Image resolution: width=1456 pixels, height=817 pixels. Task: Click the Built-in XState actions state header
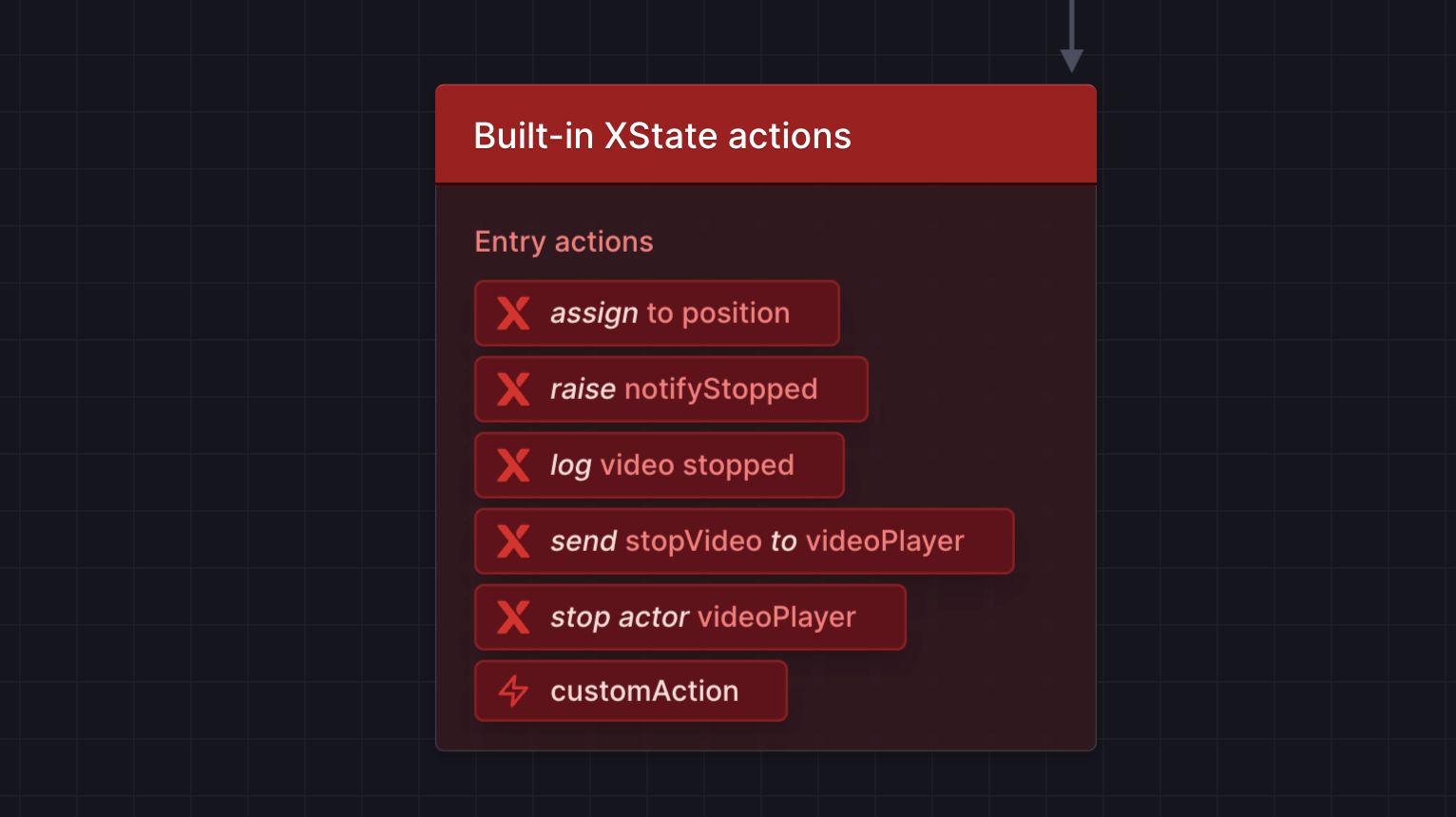click(x=766, y=134)
